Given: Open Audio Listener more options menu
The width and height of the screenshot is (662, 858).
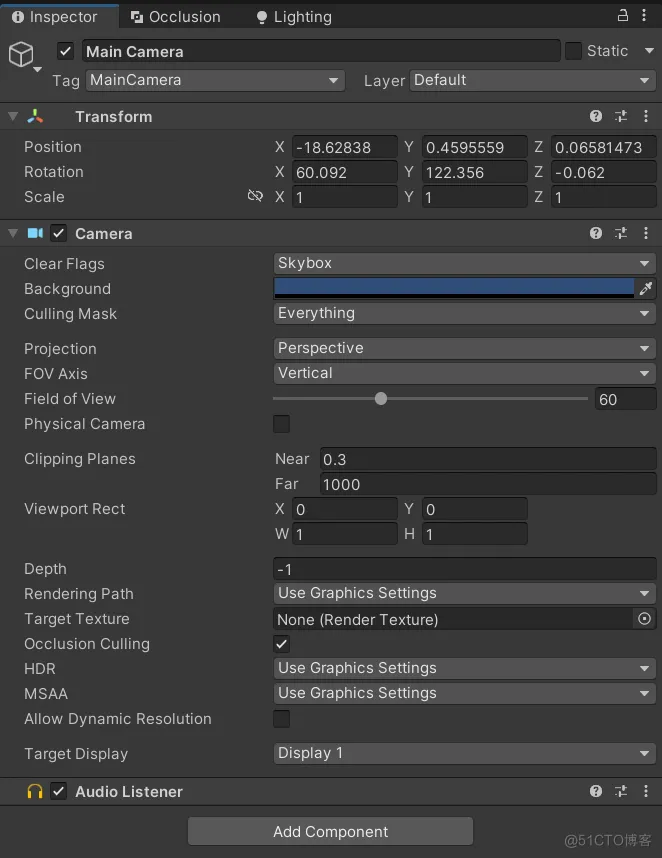Looking at the screenshot, I should (x=646, y=791).
